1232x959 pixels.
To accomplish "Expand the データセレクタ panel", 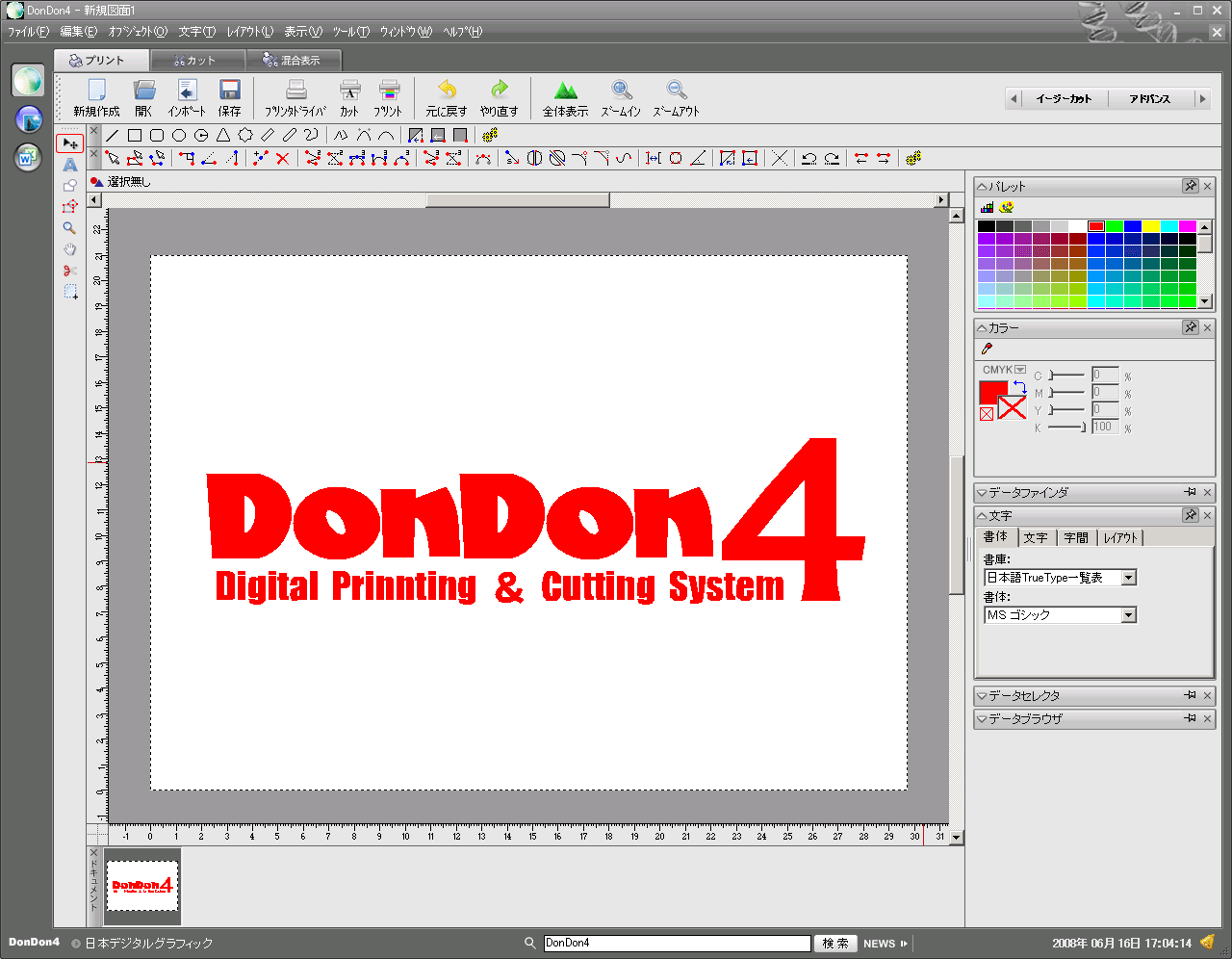I will pyautogui.click(x=982, y=696).
